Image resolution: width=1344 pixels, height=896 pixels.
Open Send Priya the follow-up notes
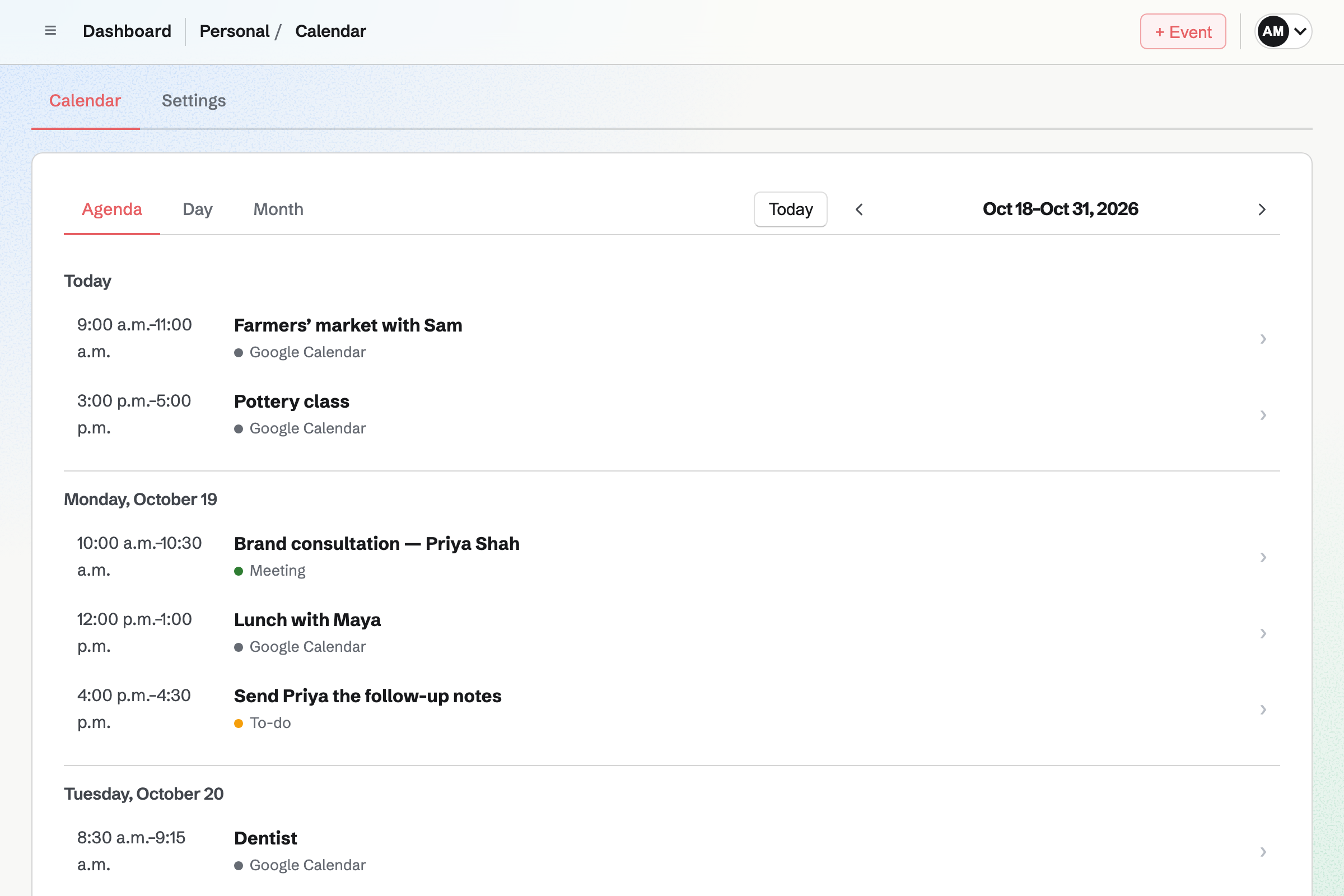pyautogui.click(x=367, y=696)
